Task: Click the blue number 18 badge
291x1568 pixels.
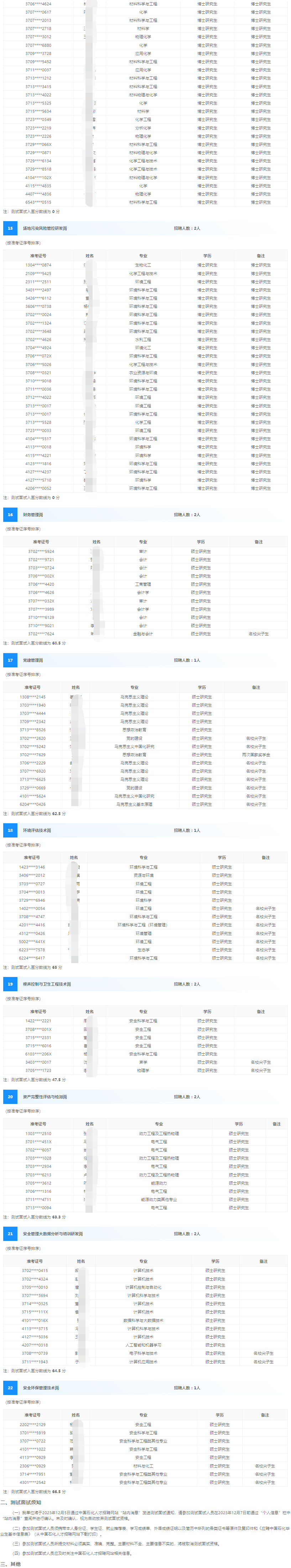Action: click(10, 830)
